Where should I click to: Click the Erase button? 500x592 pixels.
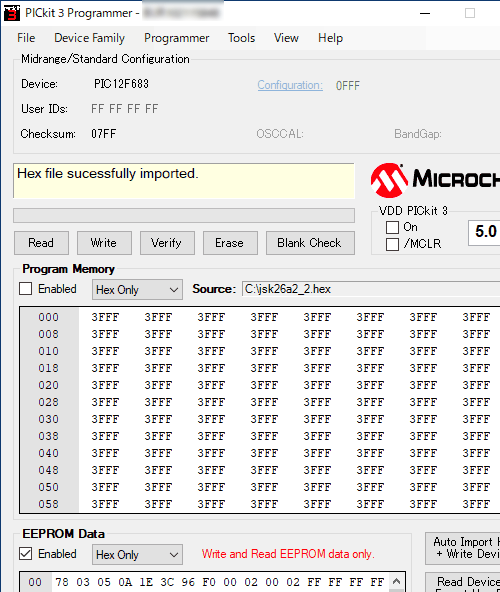230,243
